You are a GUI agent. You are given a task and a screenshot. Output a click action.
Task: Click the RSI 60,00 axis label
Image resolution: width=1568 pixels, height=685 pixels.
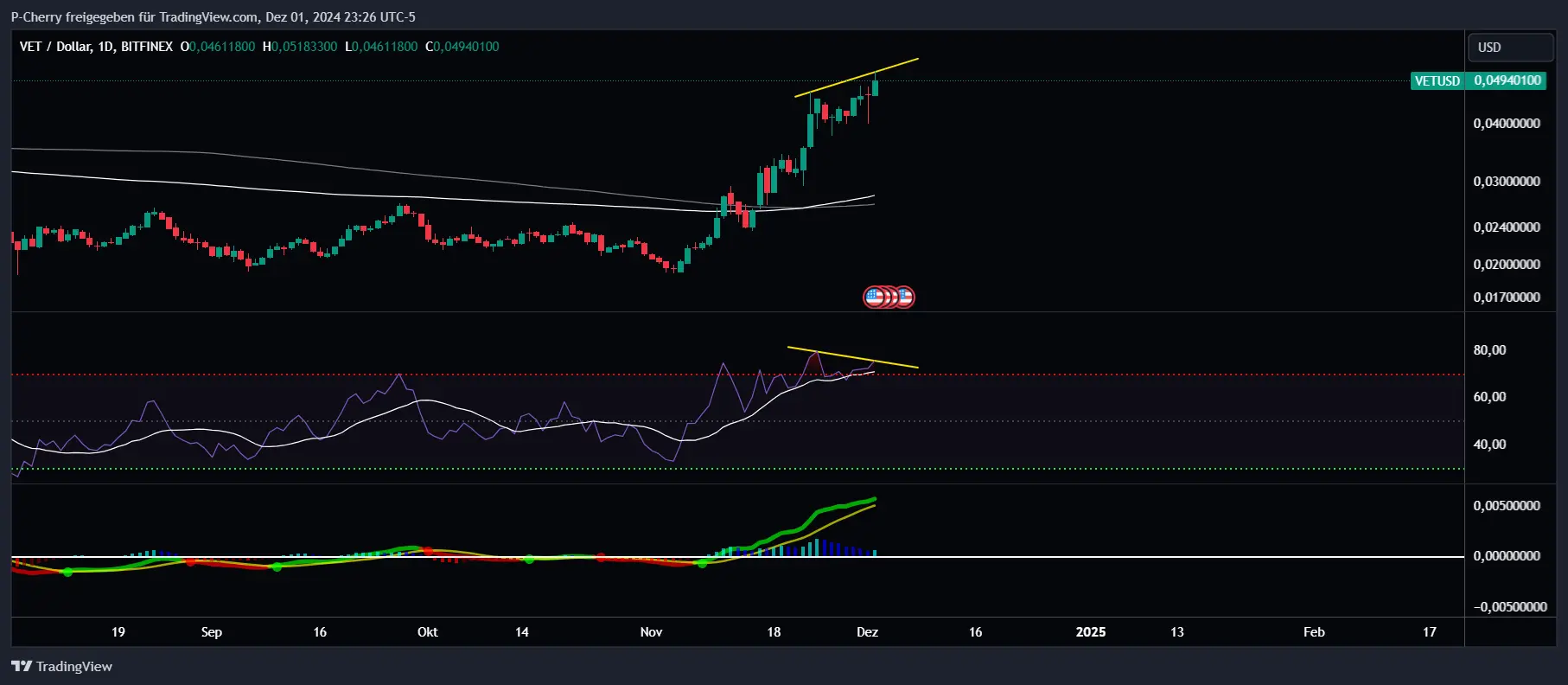coord(1489,397)
